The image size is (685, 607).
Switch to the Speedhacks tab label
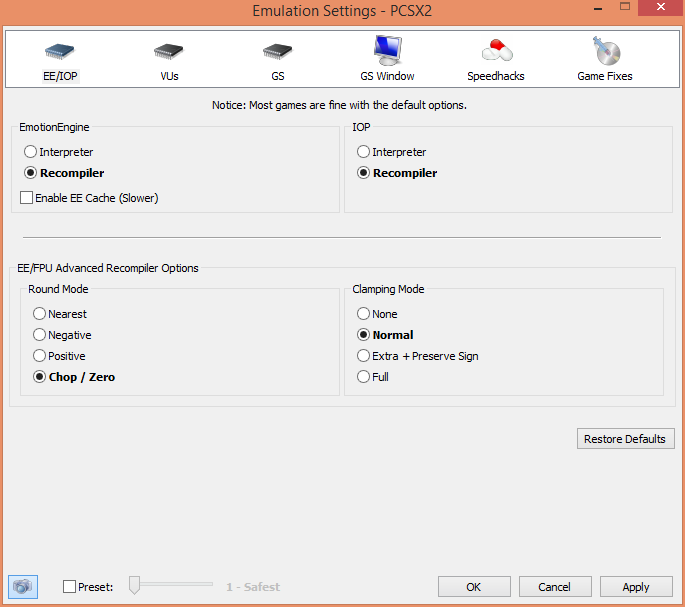pos(496,76)
